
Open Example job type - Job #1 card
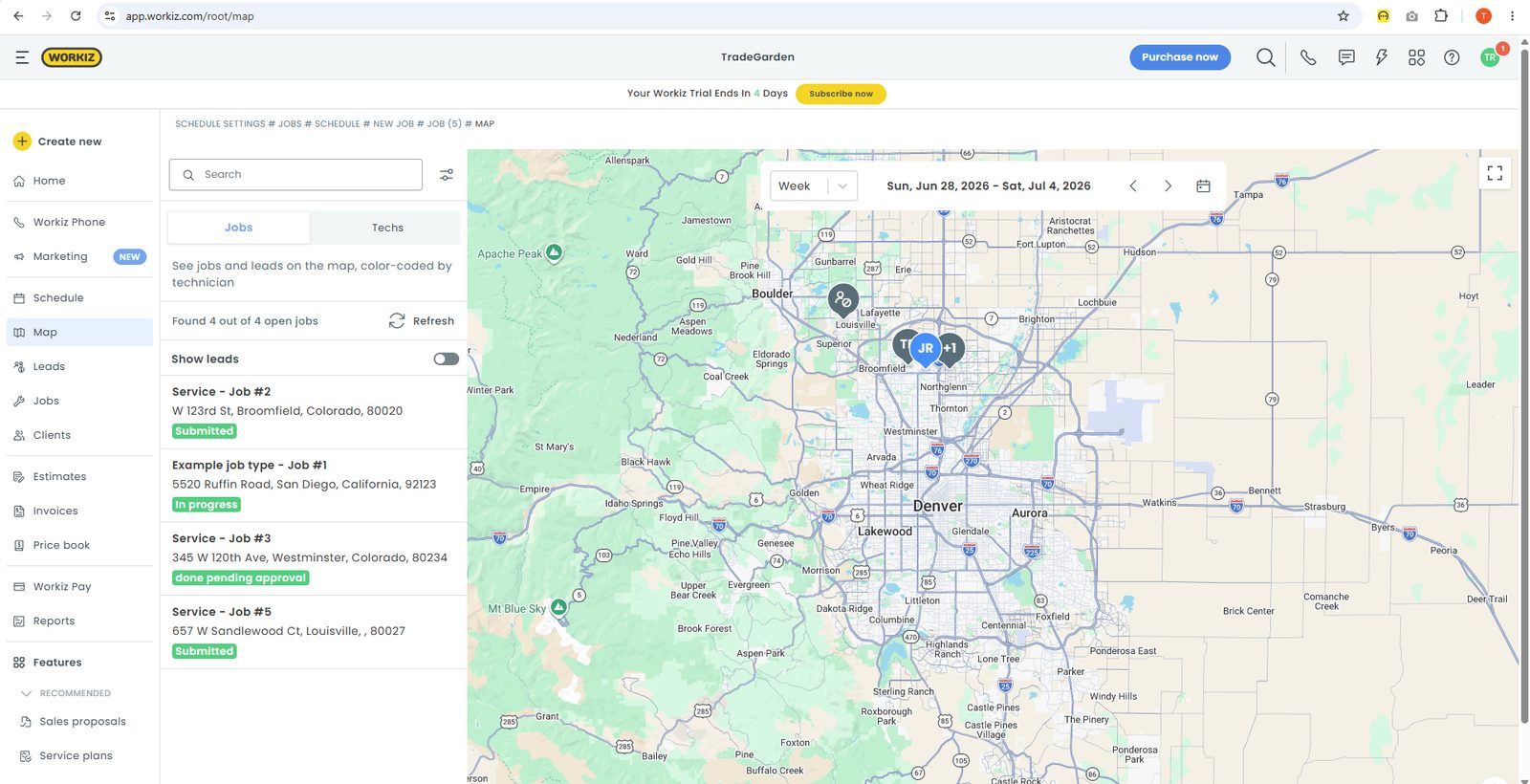tap(314, 486)
